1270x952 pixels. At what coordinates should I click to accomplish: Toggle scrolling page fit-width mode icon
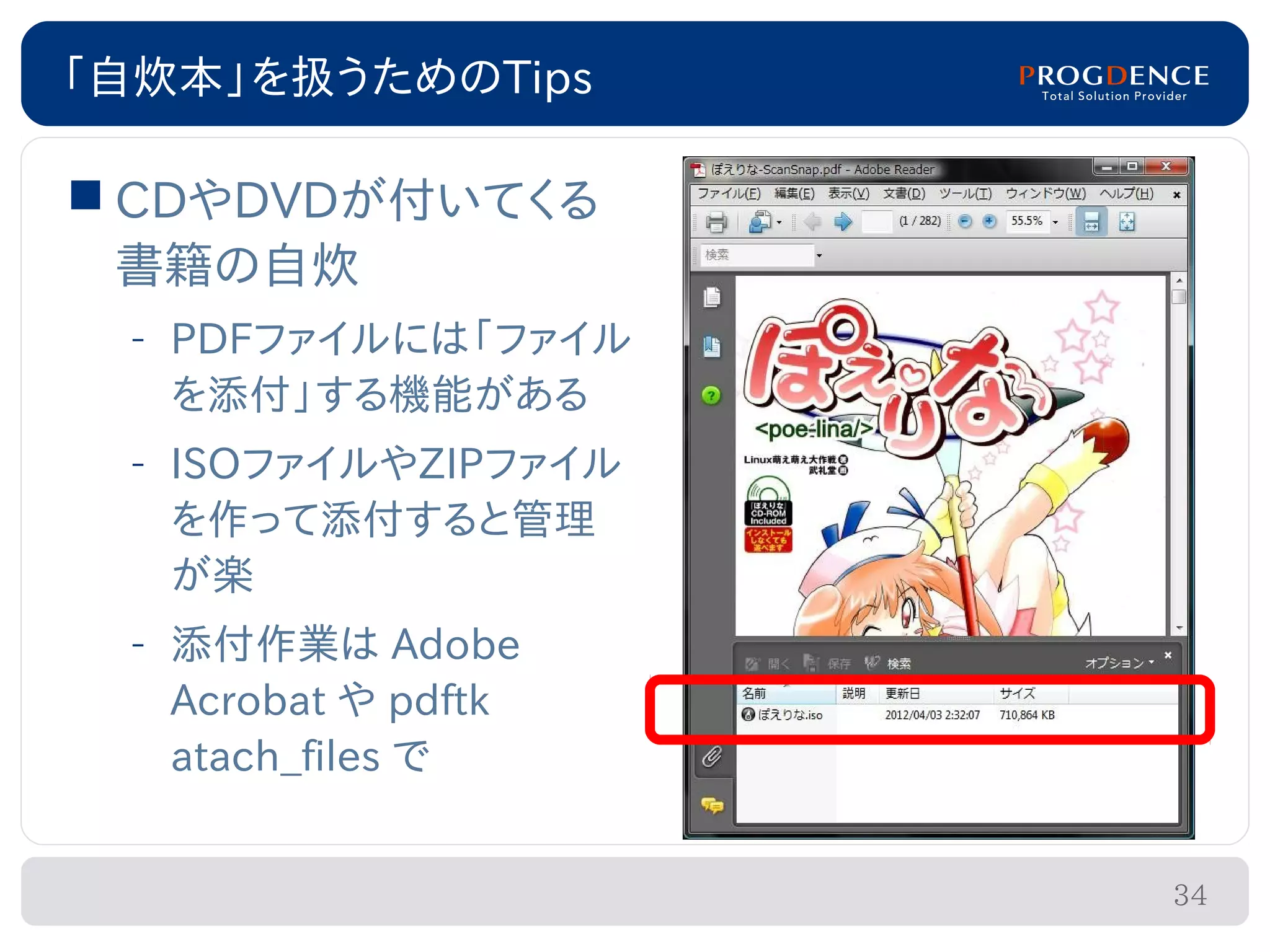pyautogui.click(x=1091, y=221)
